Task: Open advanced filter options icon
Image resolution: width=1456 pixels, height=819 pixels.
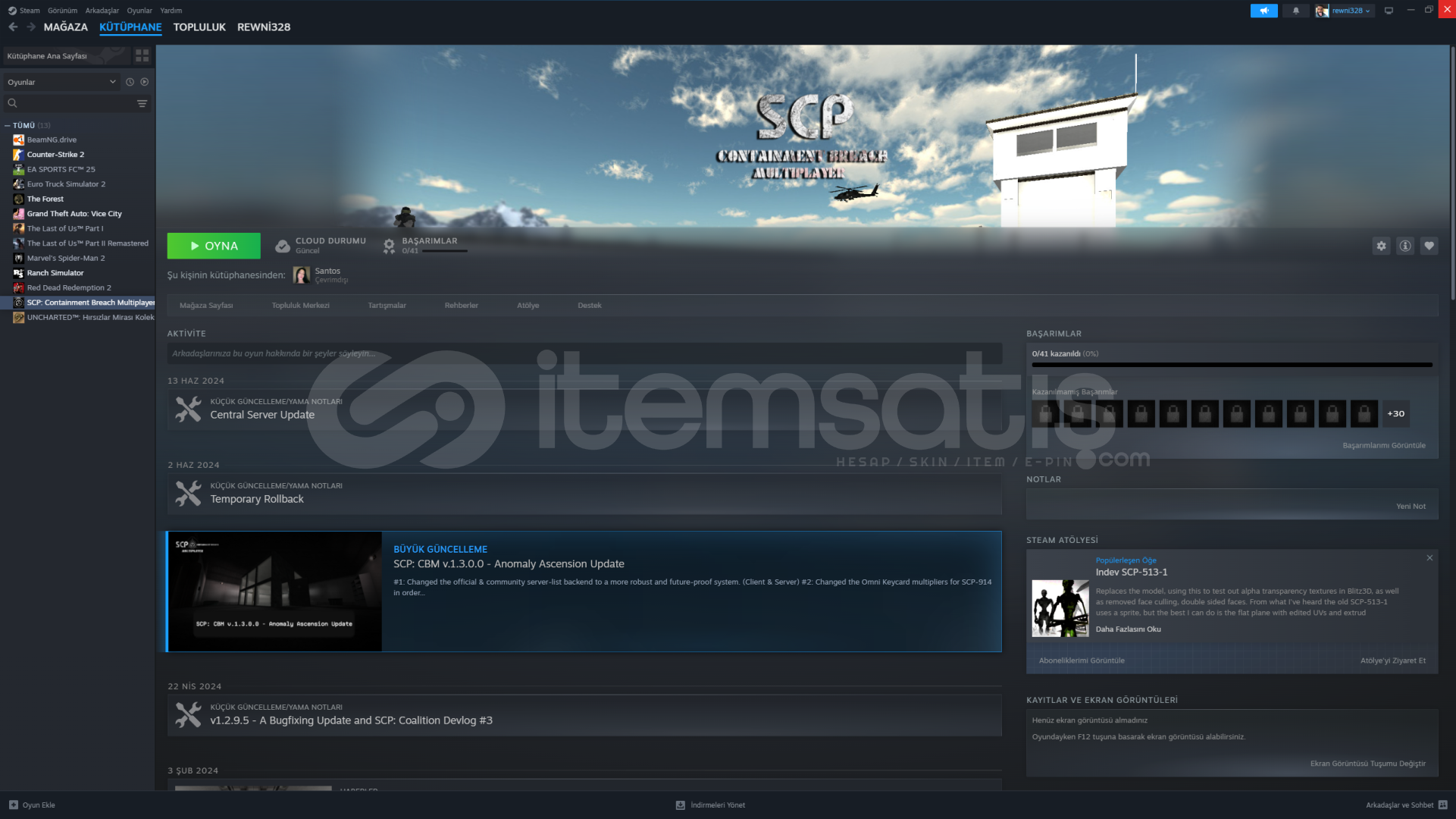Action: point(142,103)
